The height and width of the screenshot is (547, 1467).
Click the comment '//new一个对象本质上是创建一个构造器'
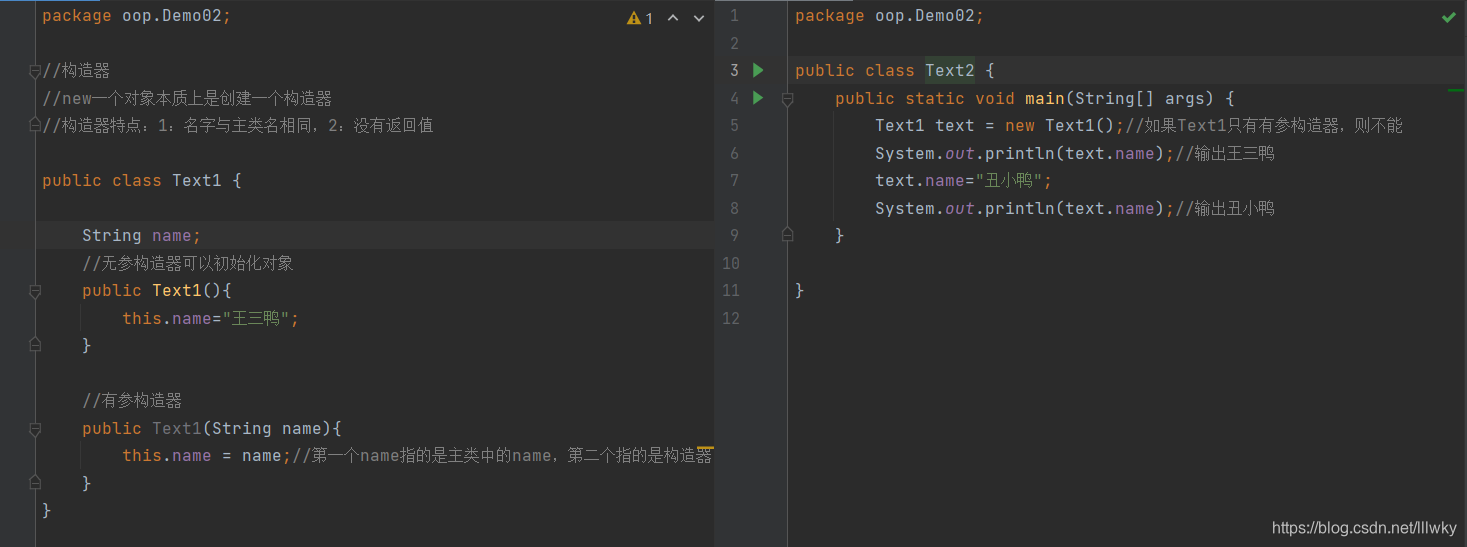187,99
